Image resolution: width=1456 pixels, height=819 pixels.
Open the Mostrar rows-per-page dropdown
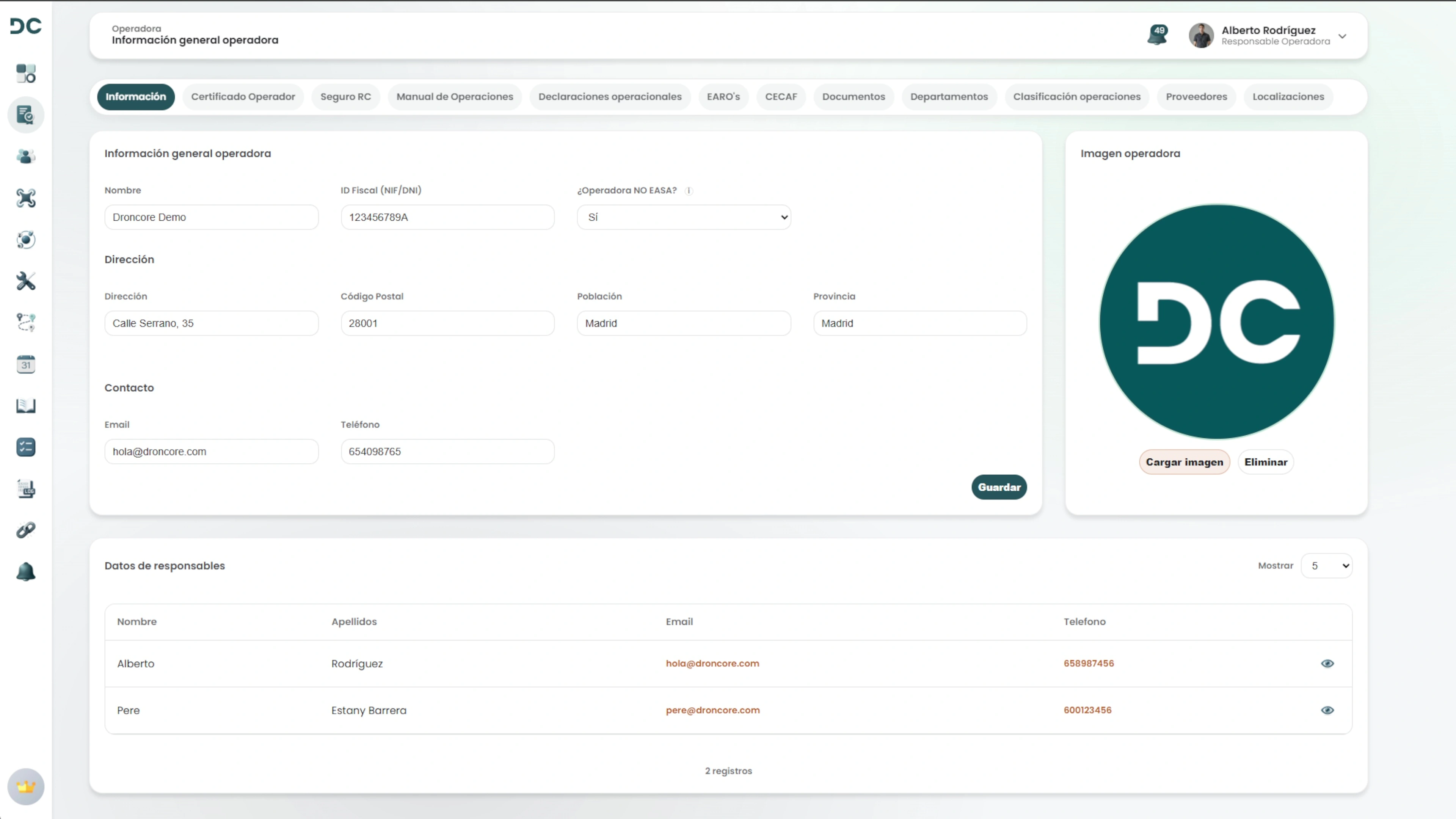click(x=1327, y=566)
